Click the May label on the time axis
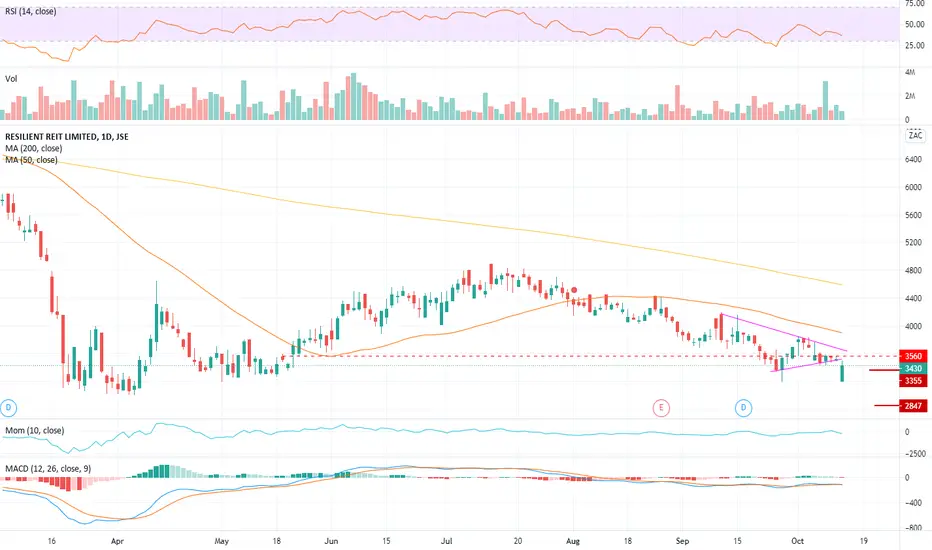This screenshot has height=550, width=932. click(x=221, y=541)
